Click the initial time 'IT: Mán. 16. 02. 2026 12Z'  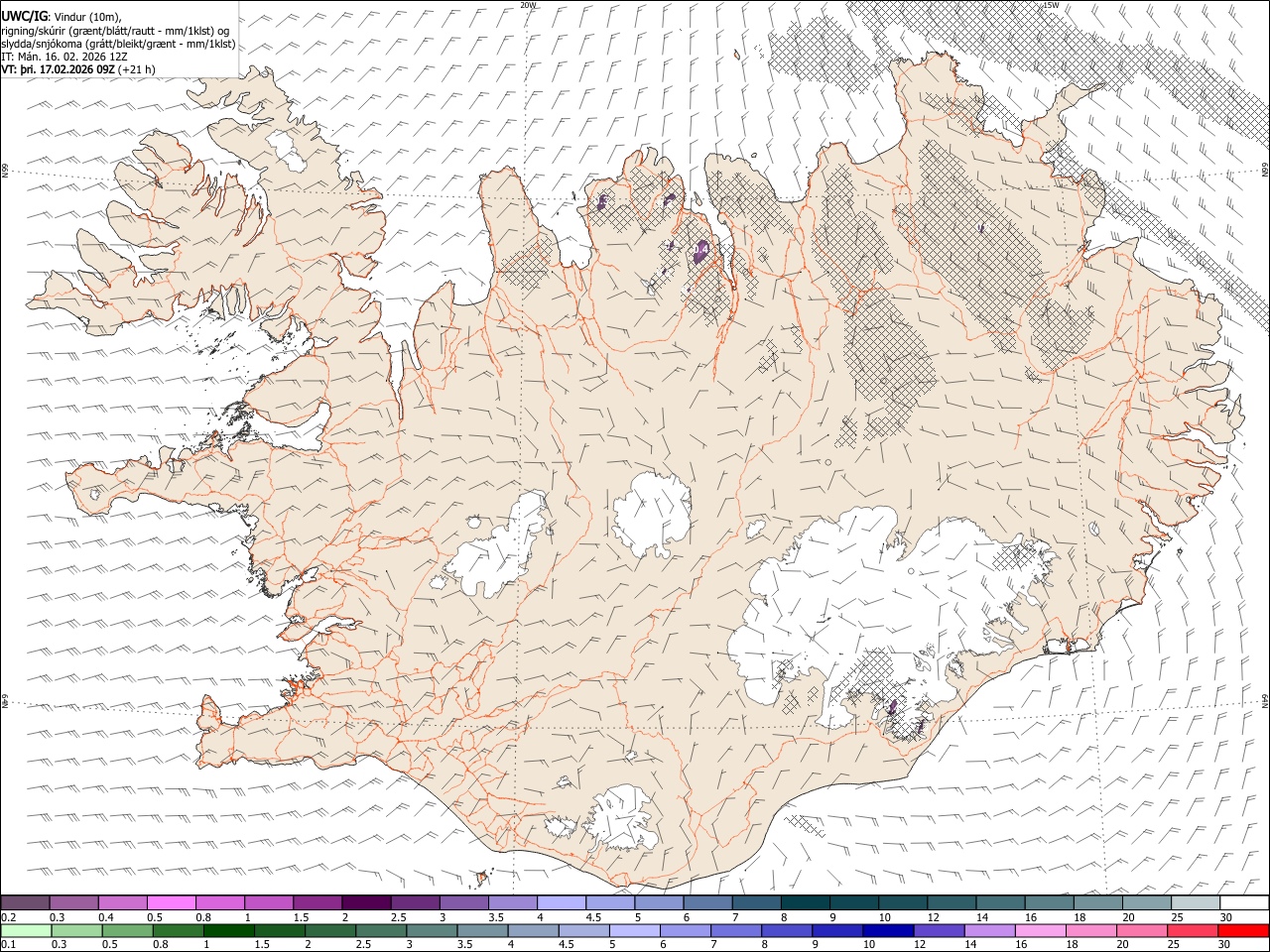point(63,57)
